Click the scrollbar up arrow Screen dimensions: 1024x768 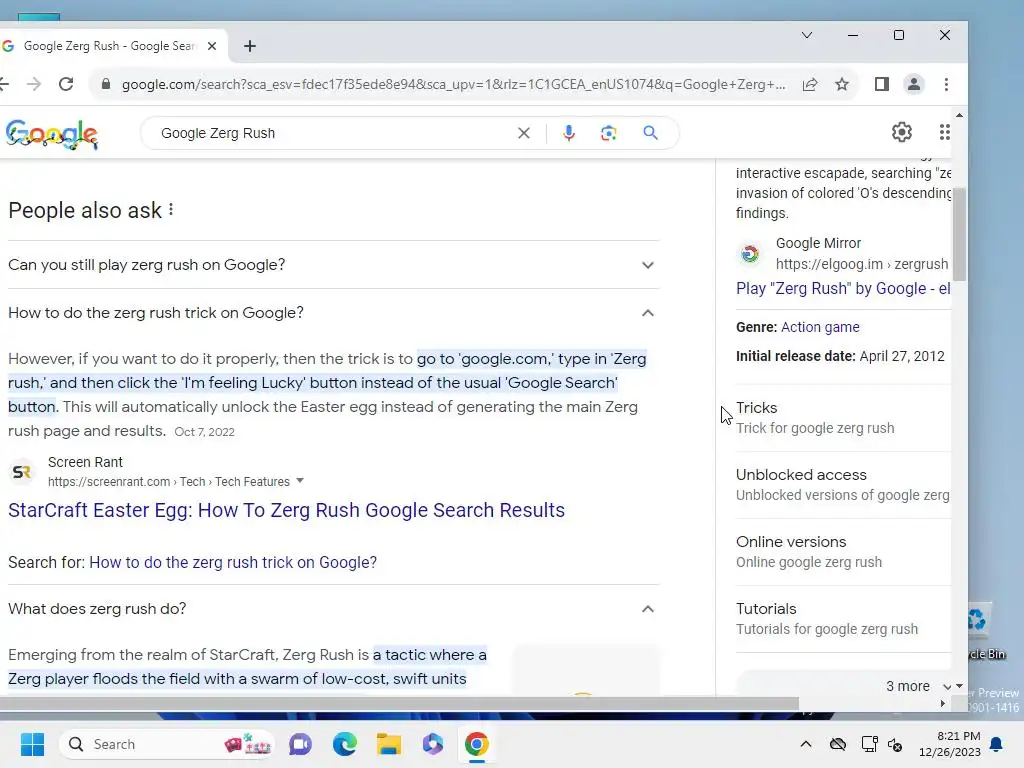(959, 115)
